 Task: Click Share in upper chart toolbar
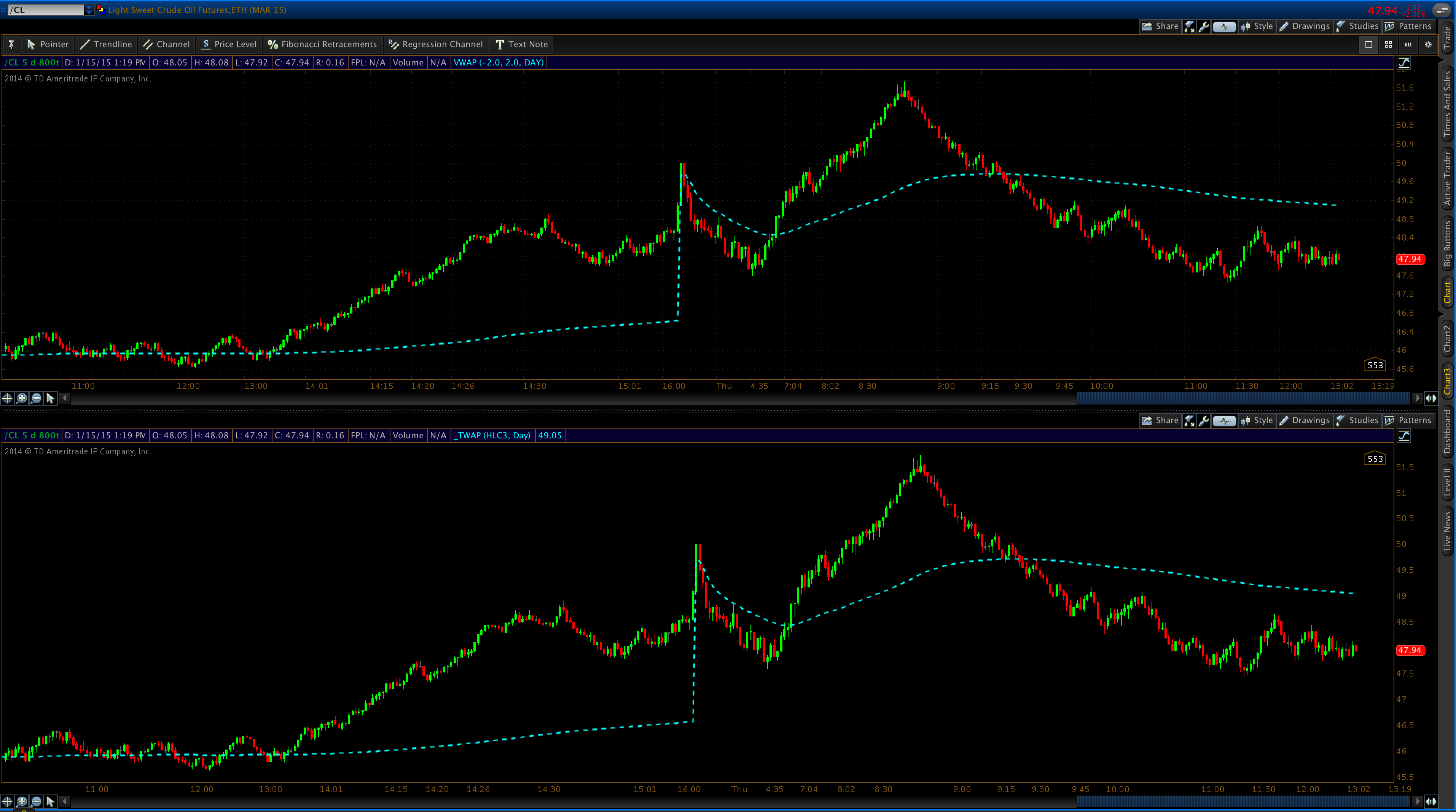point(1160,26)
